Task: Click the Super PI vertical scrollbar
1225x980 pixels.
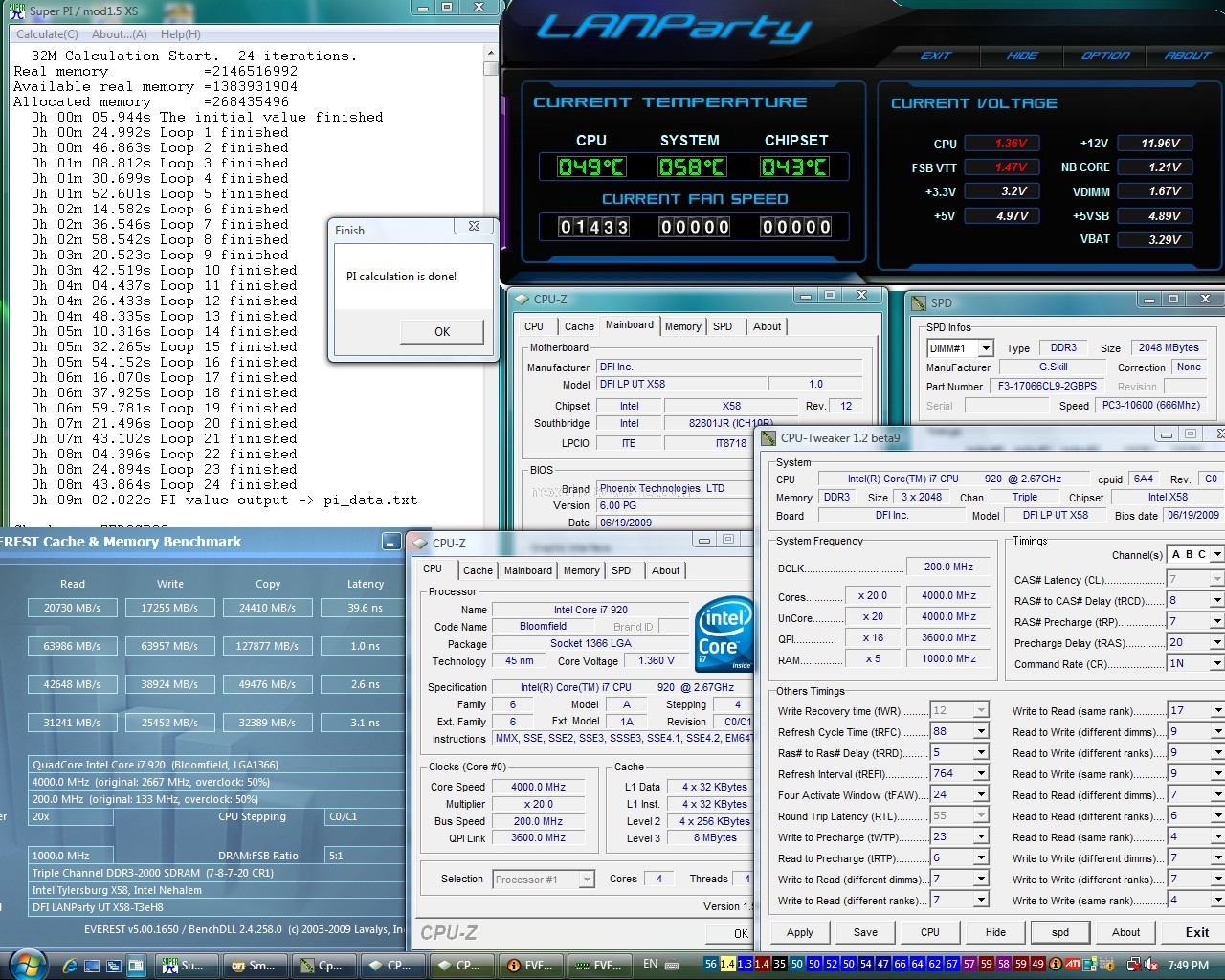Action: pos(491,287)
